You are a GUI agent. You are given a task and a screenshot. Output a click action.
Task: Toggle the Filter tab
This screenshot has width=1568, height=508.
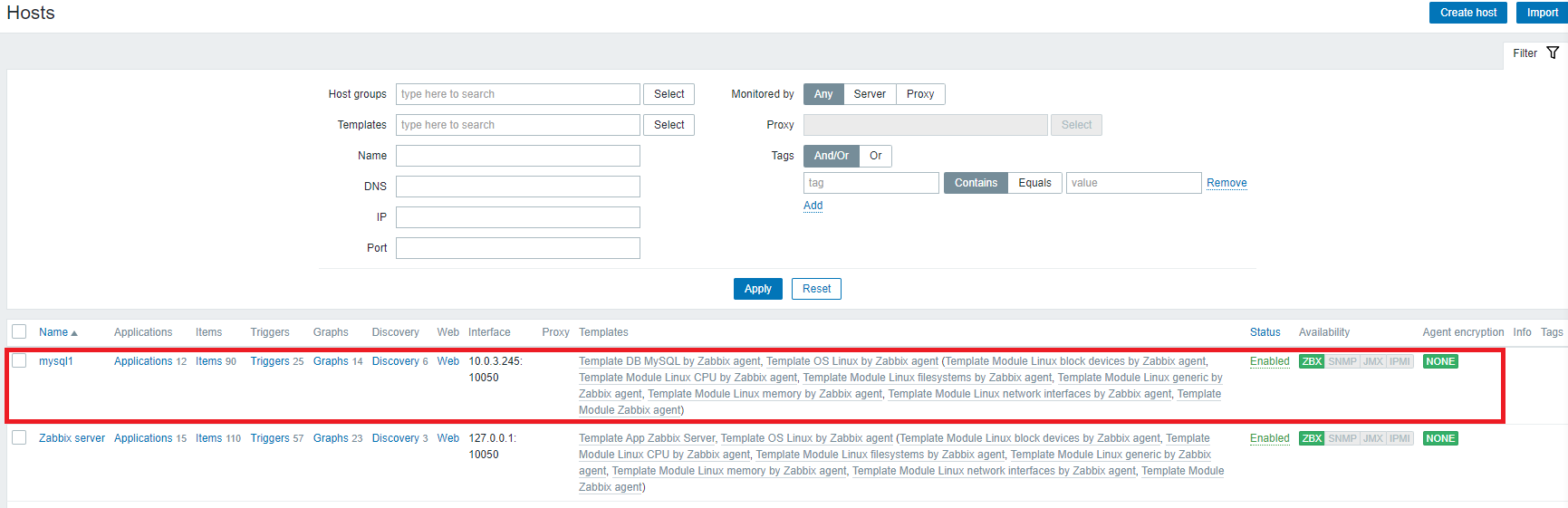tap(1535, 53)
